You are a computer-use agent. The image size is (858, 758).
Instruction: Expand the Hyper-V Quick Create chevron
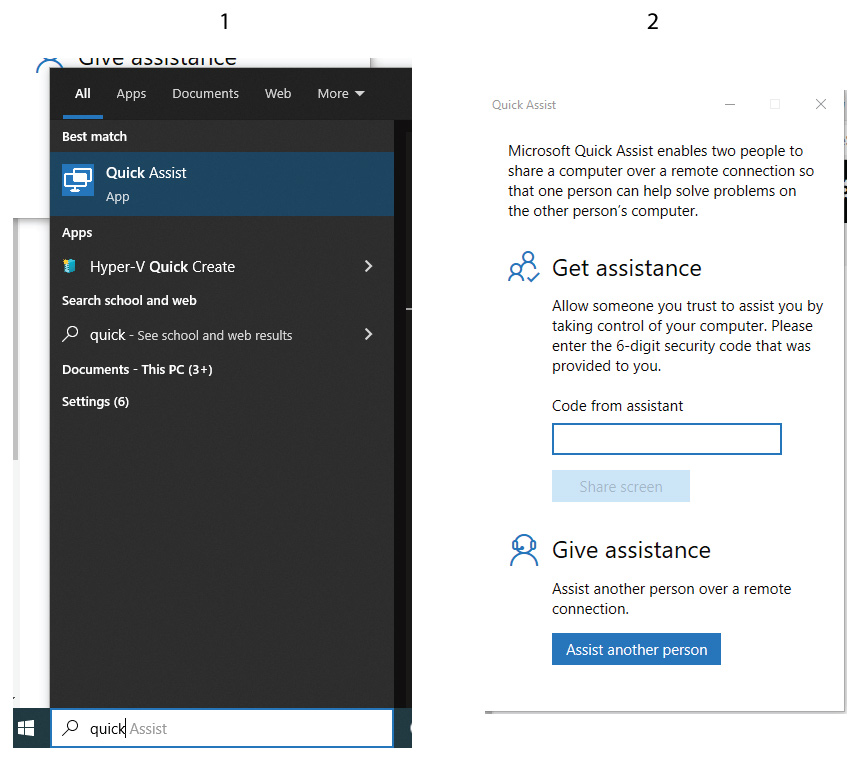click(x=368, y=266)
